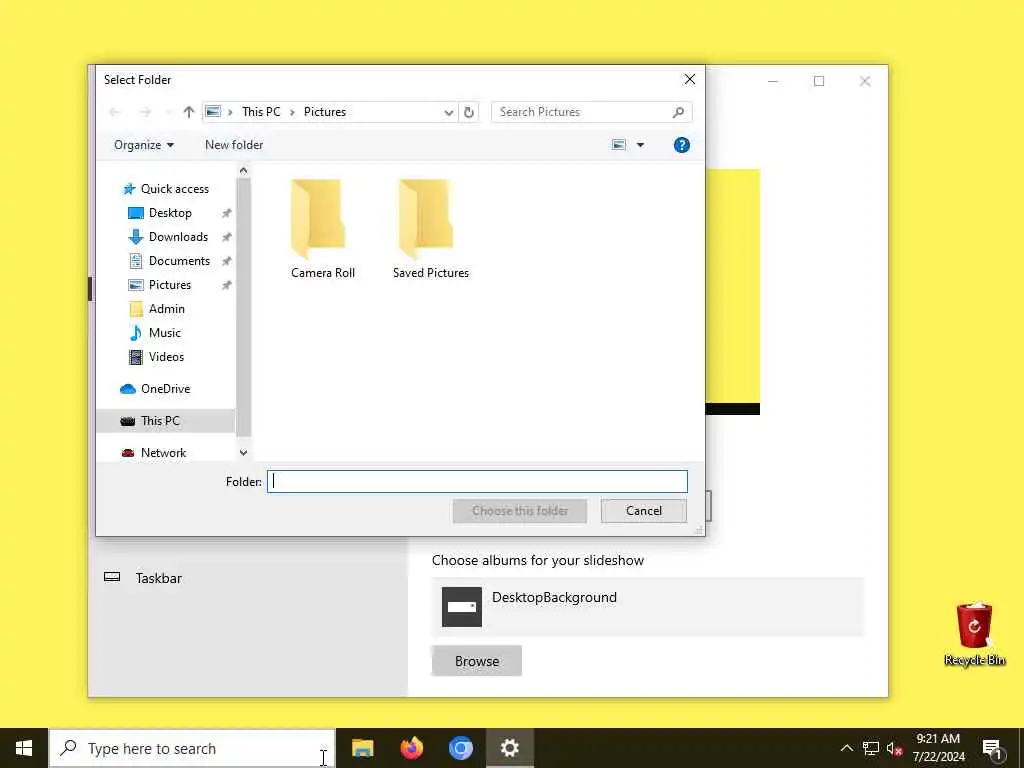Select Videos label in navigation pane
Screen dimensions: 1024x768
pos(167,357)
